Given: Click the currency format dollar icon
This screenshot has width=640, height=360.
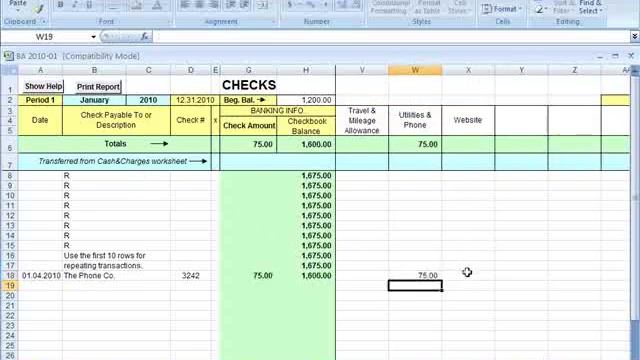Looking at the screenshot, I should click(290, 4).
